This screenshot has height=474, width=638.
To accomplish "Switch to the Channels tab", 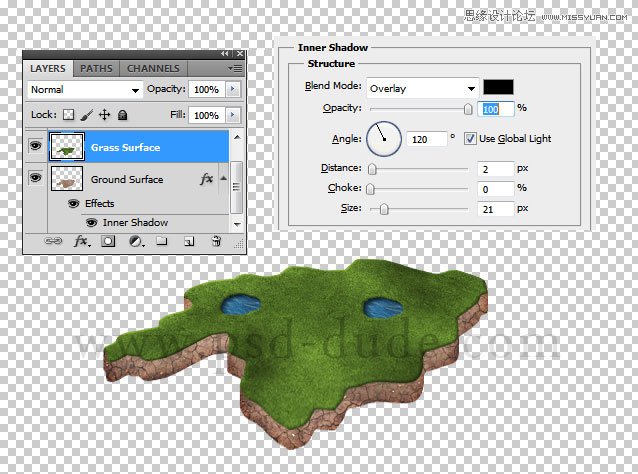I will (x=154, y=68).
